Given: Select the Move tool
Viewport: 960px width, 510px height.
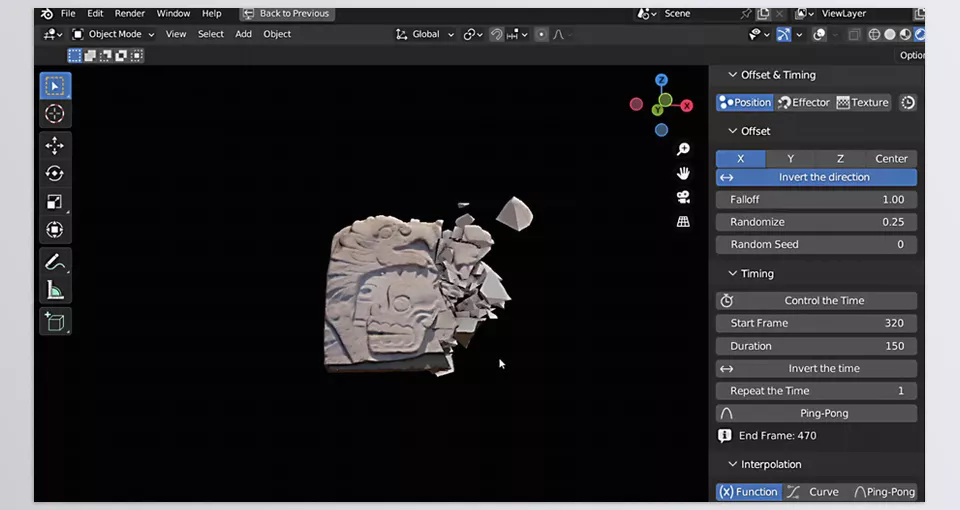Looking at the screenshot, I should 55,146.
